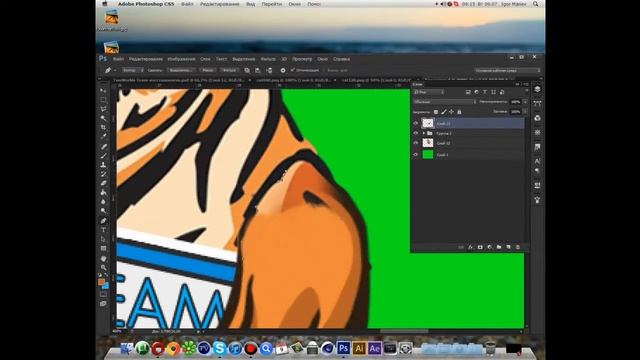This screenshot has width=640, height=360.
Task: Open Illustrator in the macOS Dock
Action: click(359, 348)
